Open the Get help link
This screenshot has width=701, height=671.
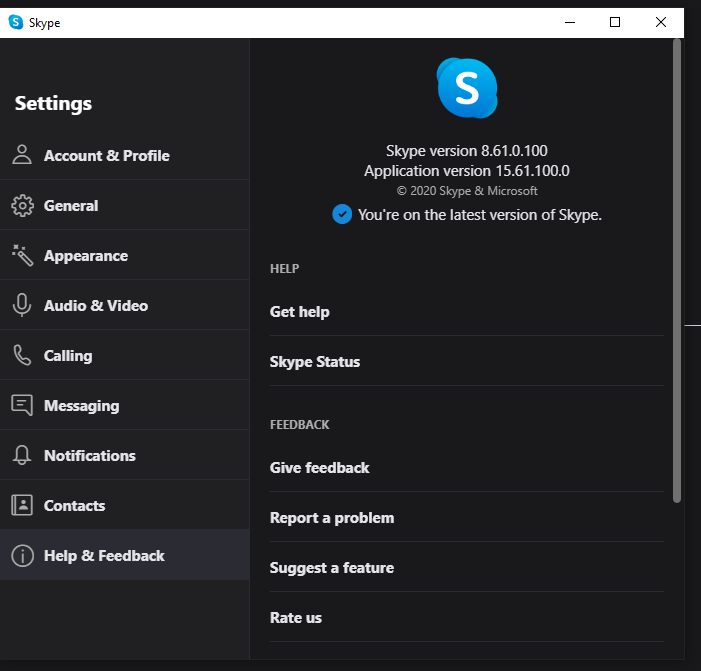[300, 312]
